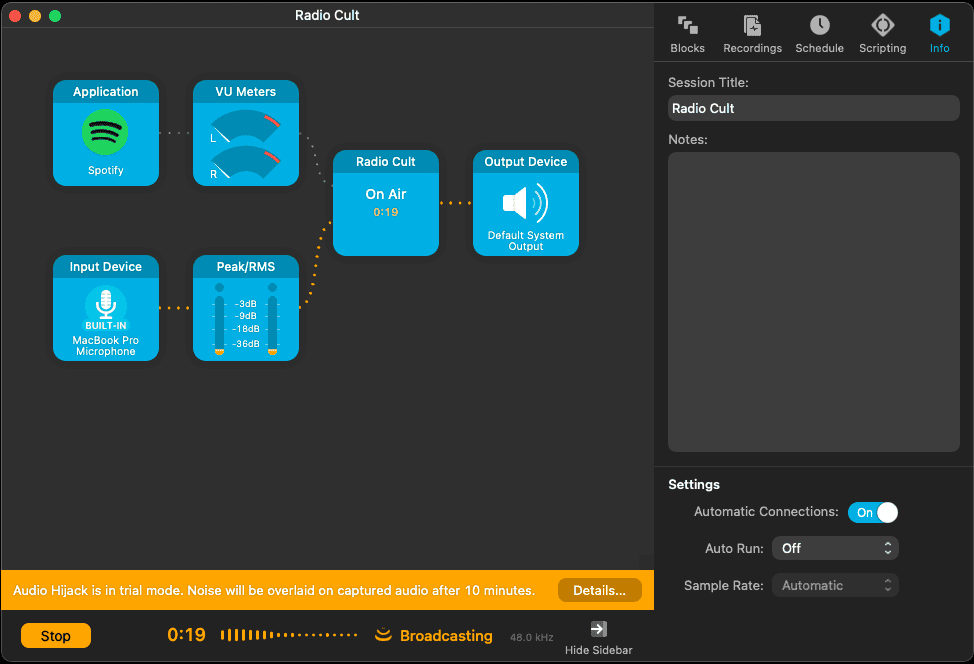Click into the Notes text area
974x664 pixels.
tap(814, 302)
